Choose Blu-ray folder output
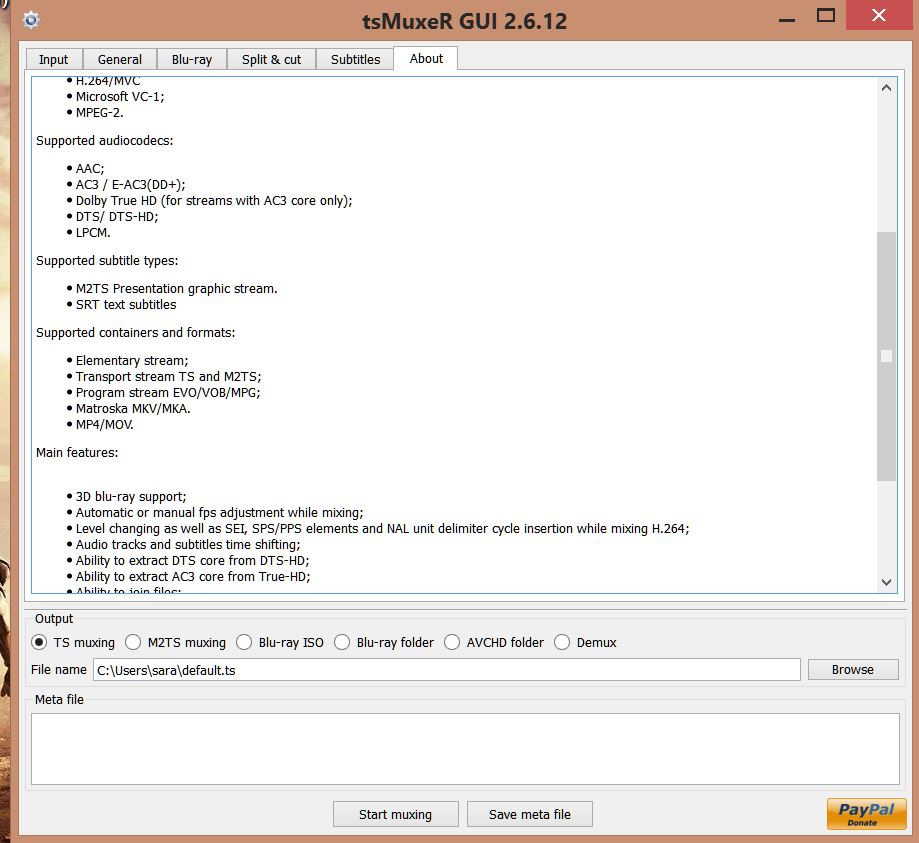 (x=384, y=643)
